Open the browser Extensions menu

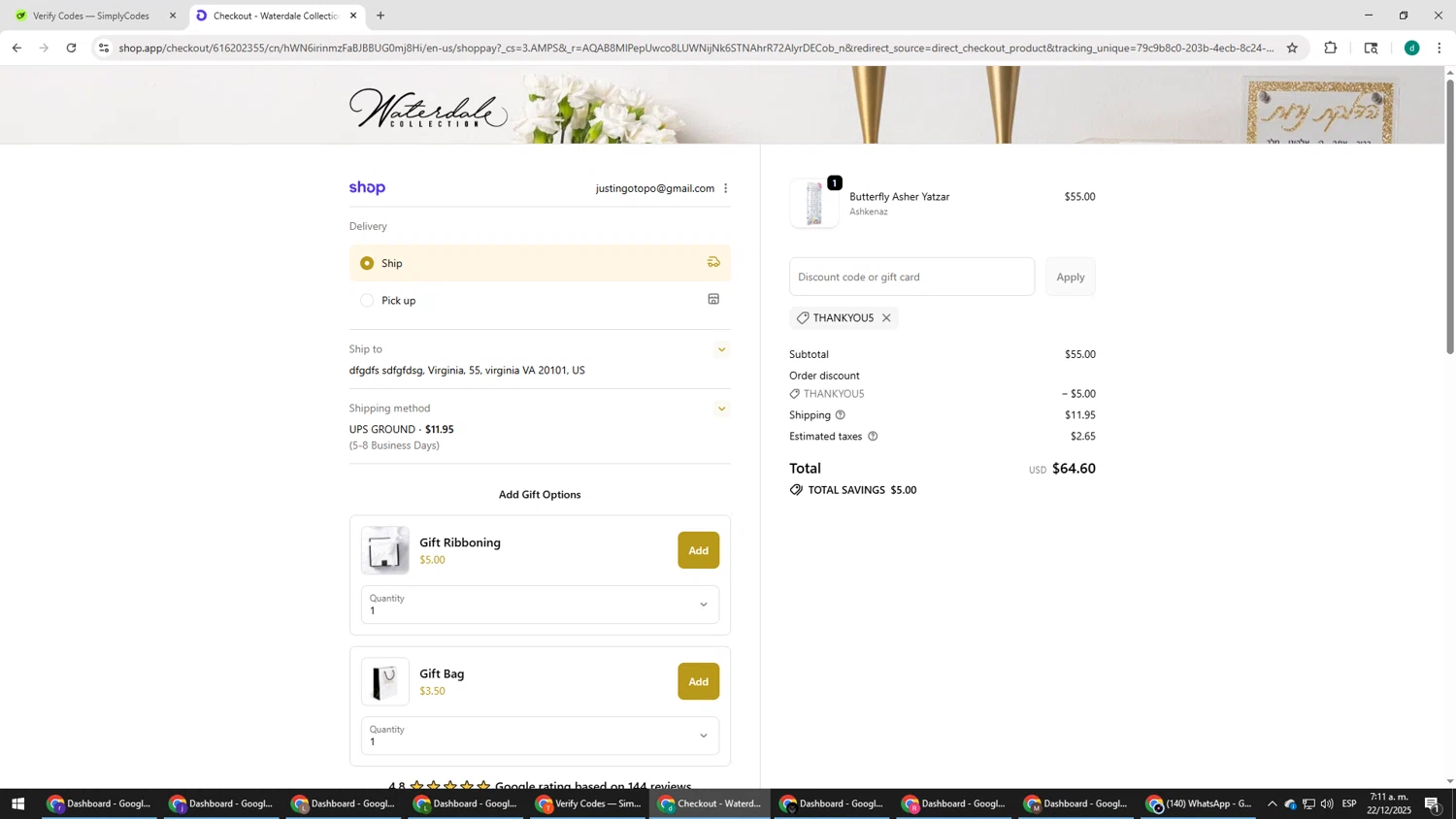coord(1331,48)
